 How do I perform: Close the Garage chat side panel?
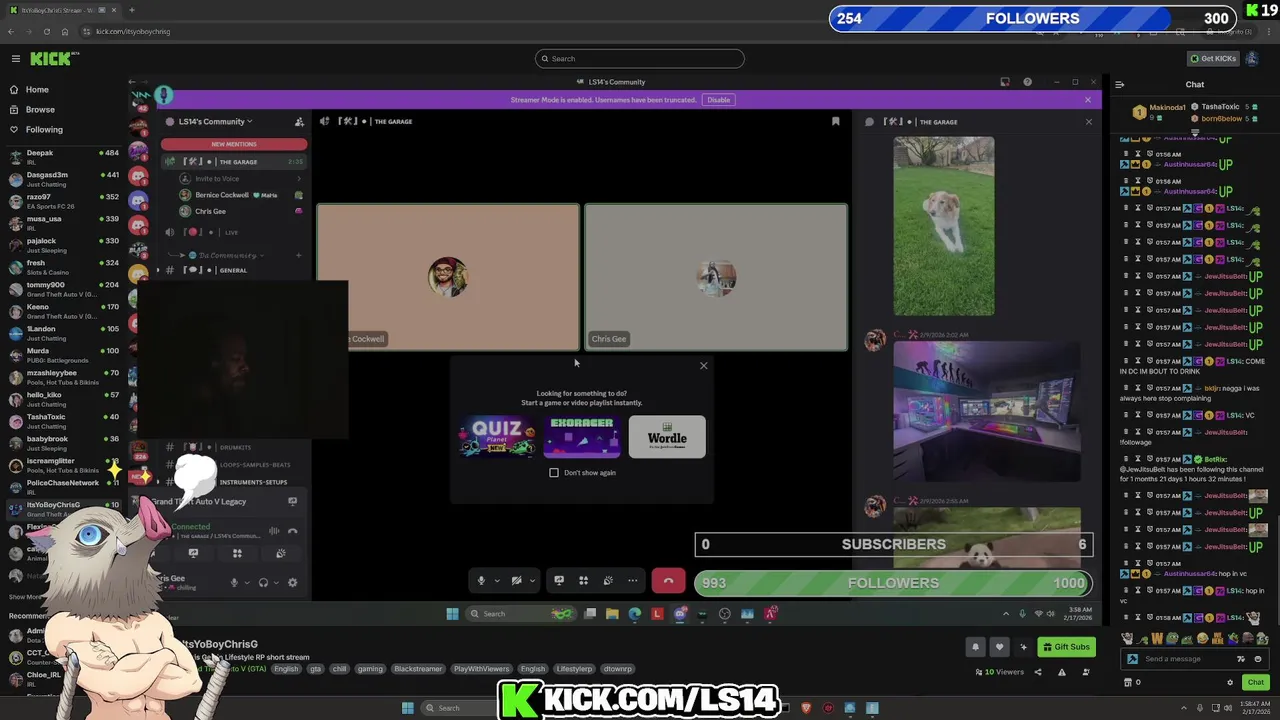(x=1089, y=122)
